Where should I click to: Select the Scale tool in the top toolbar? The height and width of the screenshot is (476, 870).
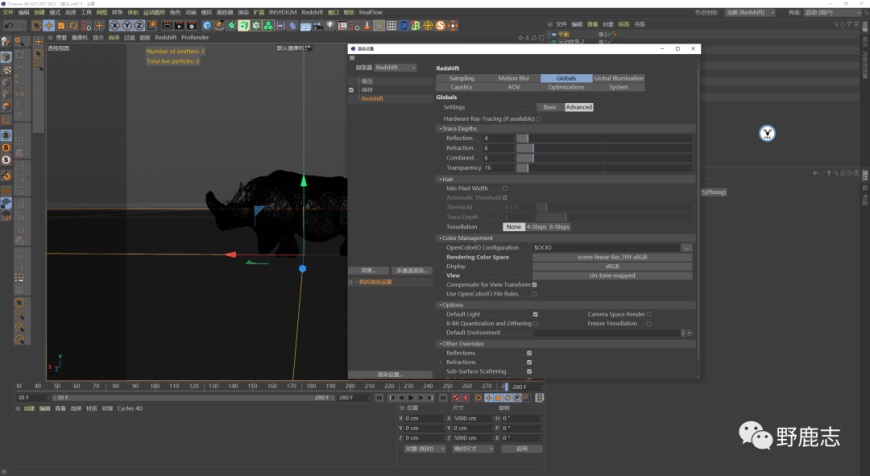pyautogui.click(x=61, y=26)
